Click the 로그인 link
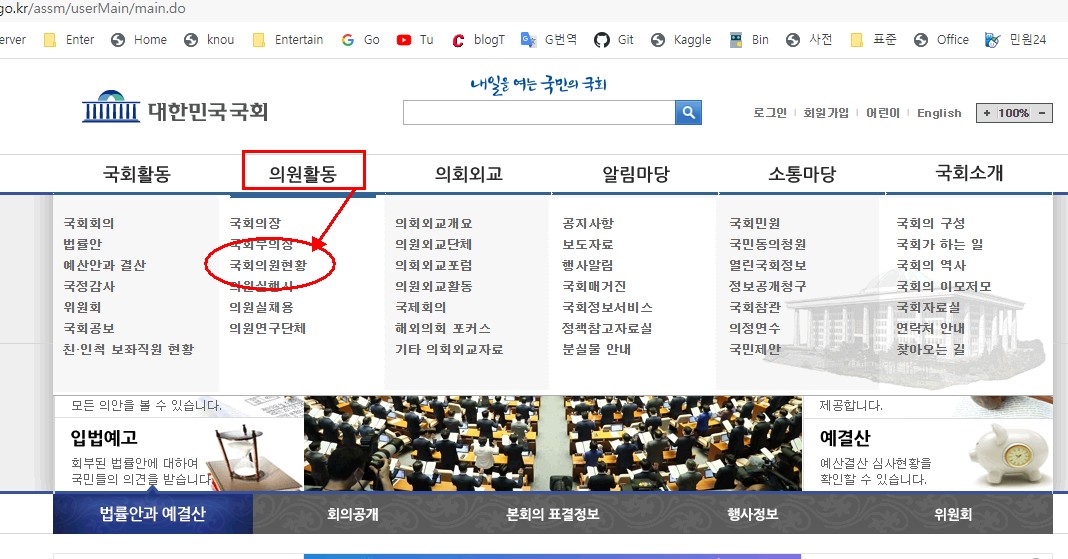The image size is (1068, 559). coord(770,113)
